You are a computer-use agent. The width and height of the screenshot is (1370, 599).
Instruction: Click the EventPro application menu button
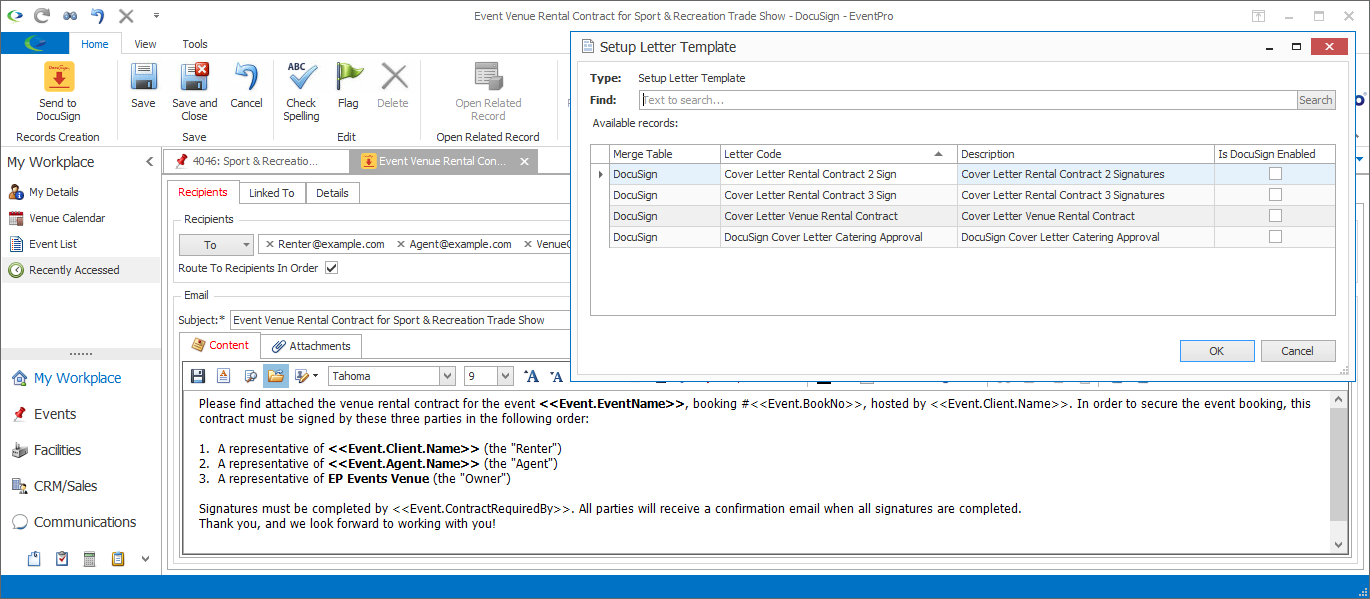(x=35, y=44)
